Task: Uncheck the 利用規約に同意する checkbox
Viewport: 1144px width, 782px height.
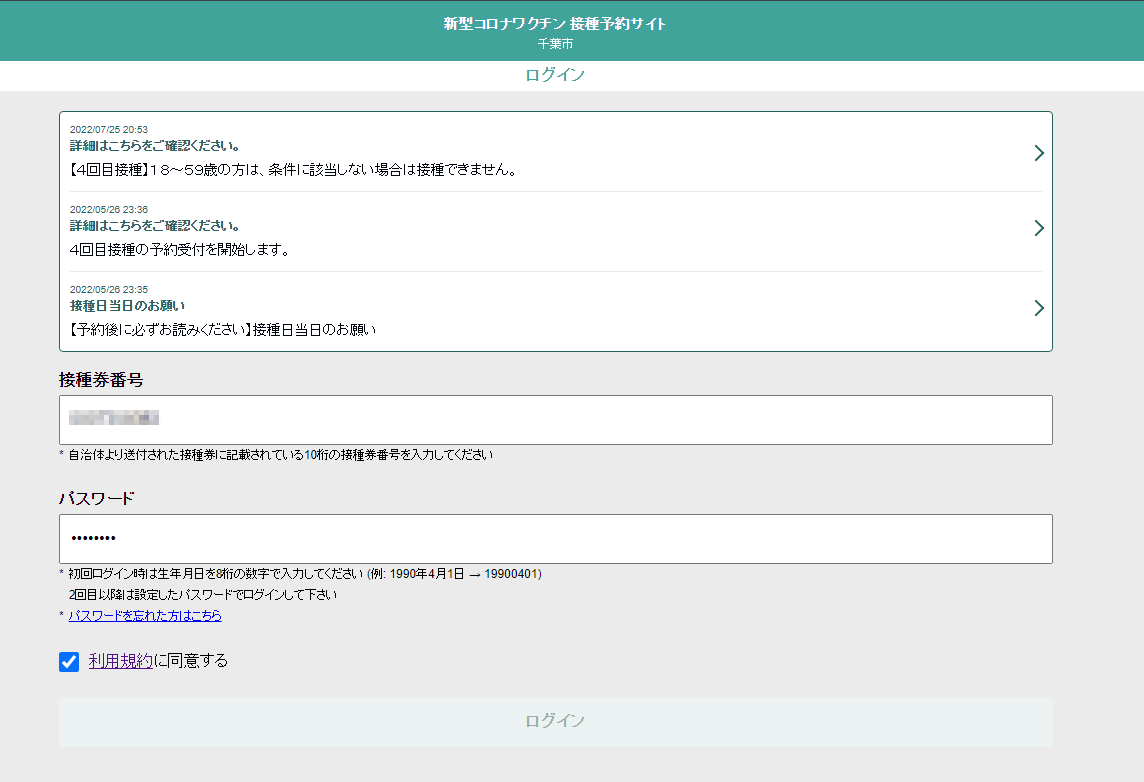Action: coord(69,662)
